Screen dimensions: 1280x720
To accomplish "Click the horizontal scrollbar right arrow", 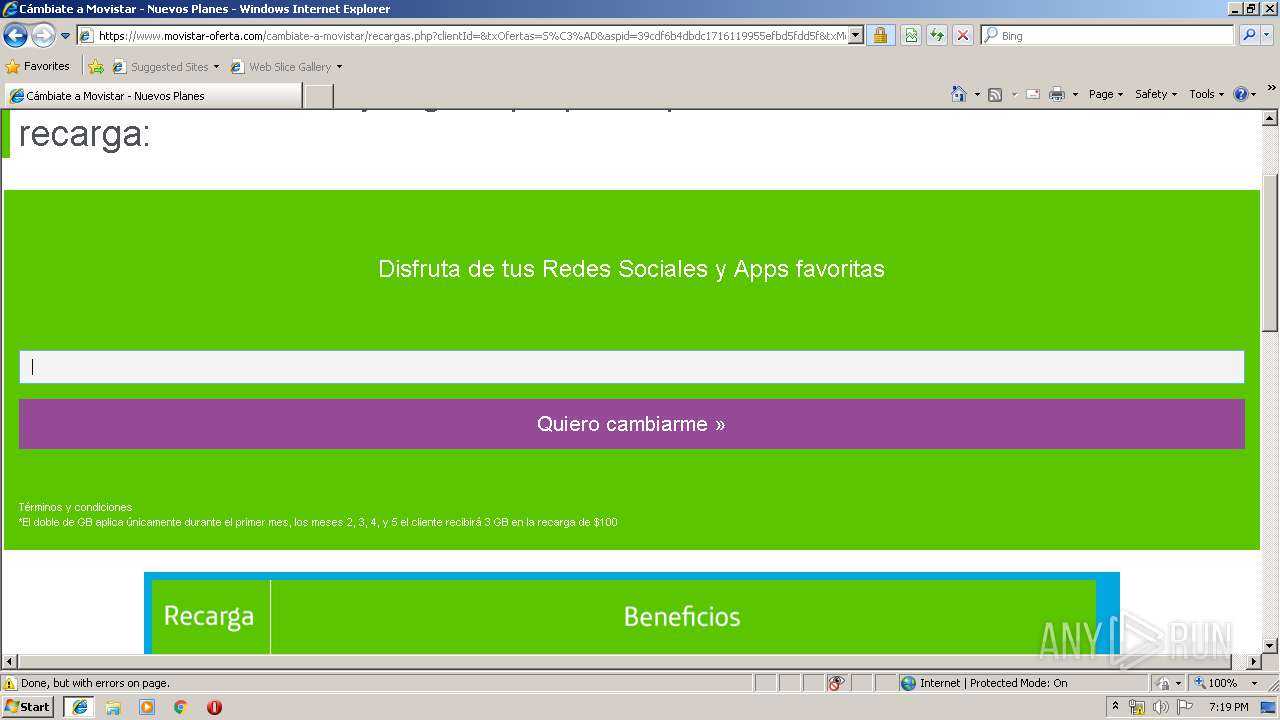I will tap(1254, 662).
